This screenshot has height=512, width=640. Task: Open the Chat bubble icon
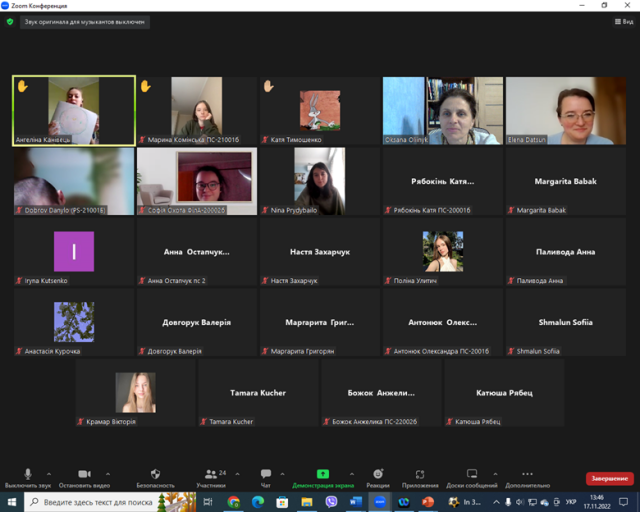pos(266,474)
